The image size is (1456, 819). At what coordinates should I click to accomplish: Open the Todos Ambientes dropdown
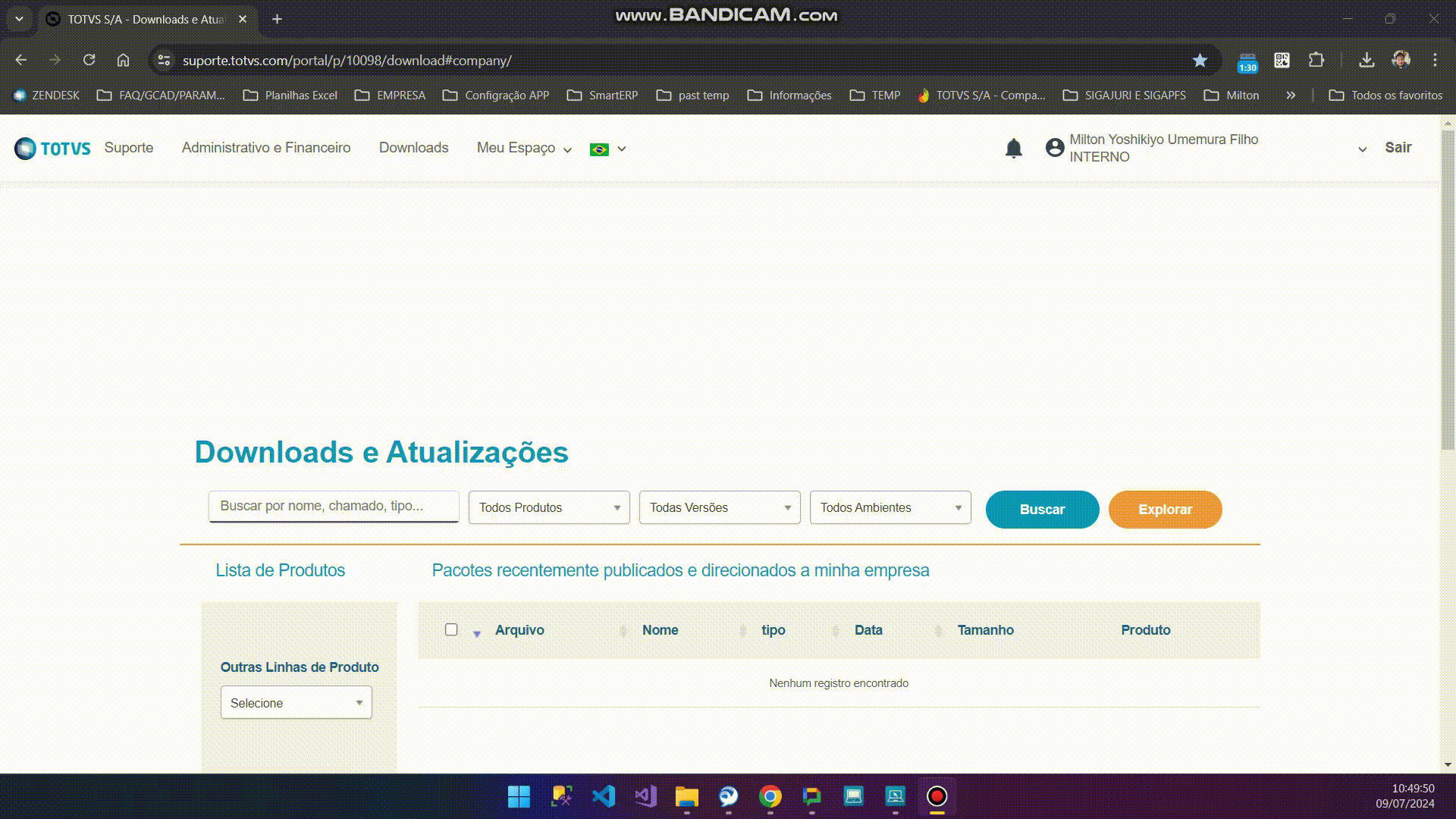pos(890,507)
